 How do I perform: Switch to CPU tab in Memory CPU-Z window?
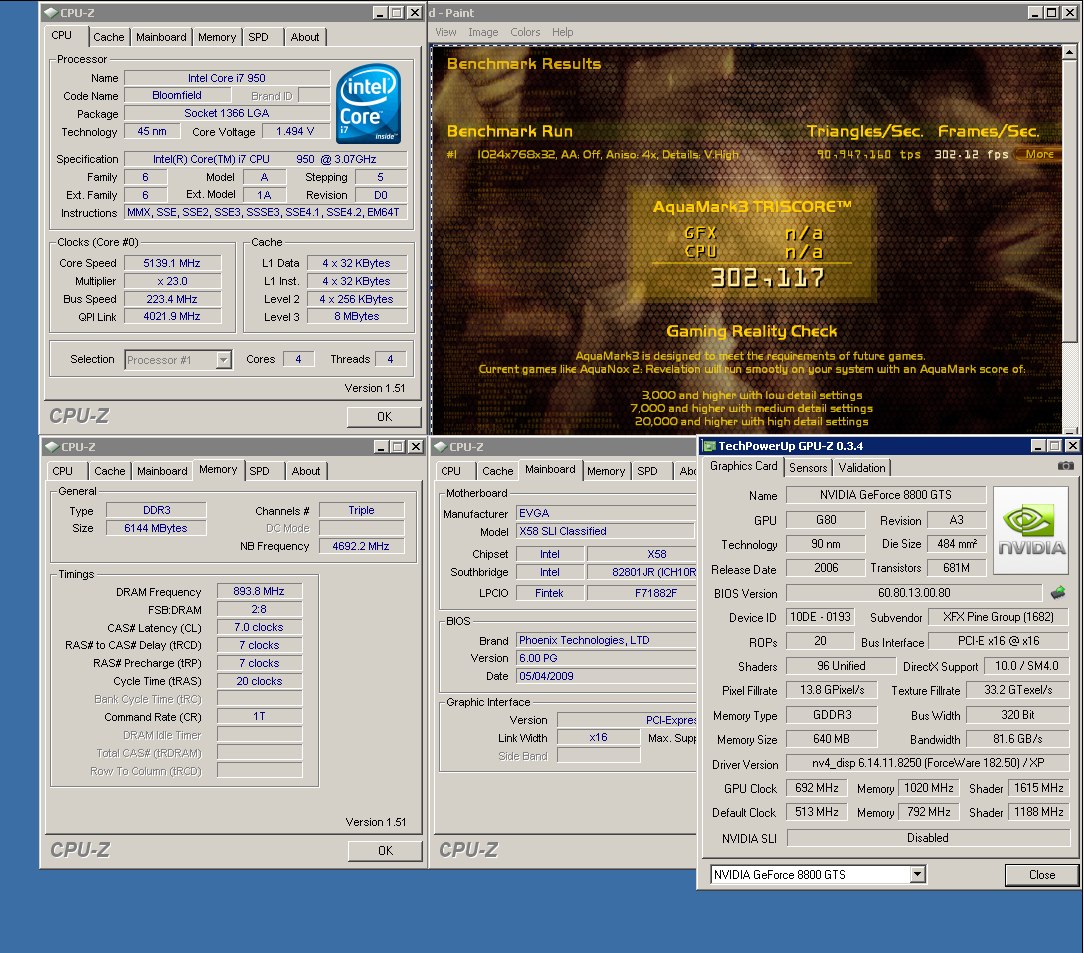point(62,471)
